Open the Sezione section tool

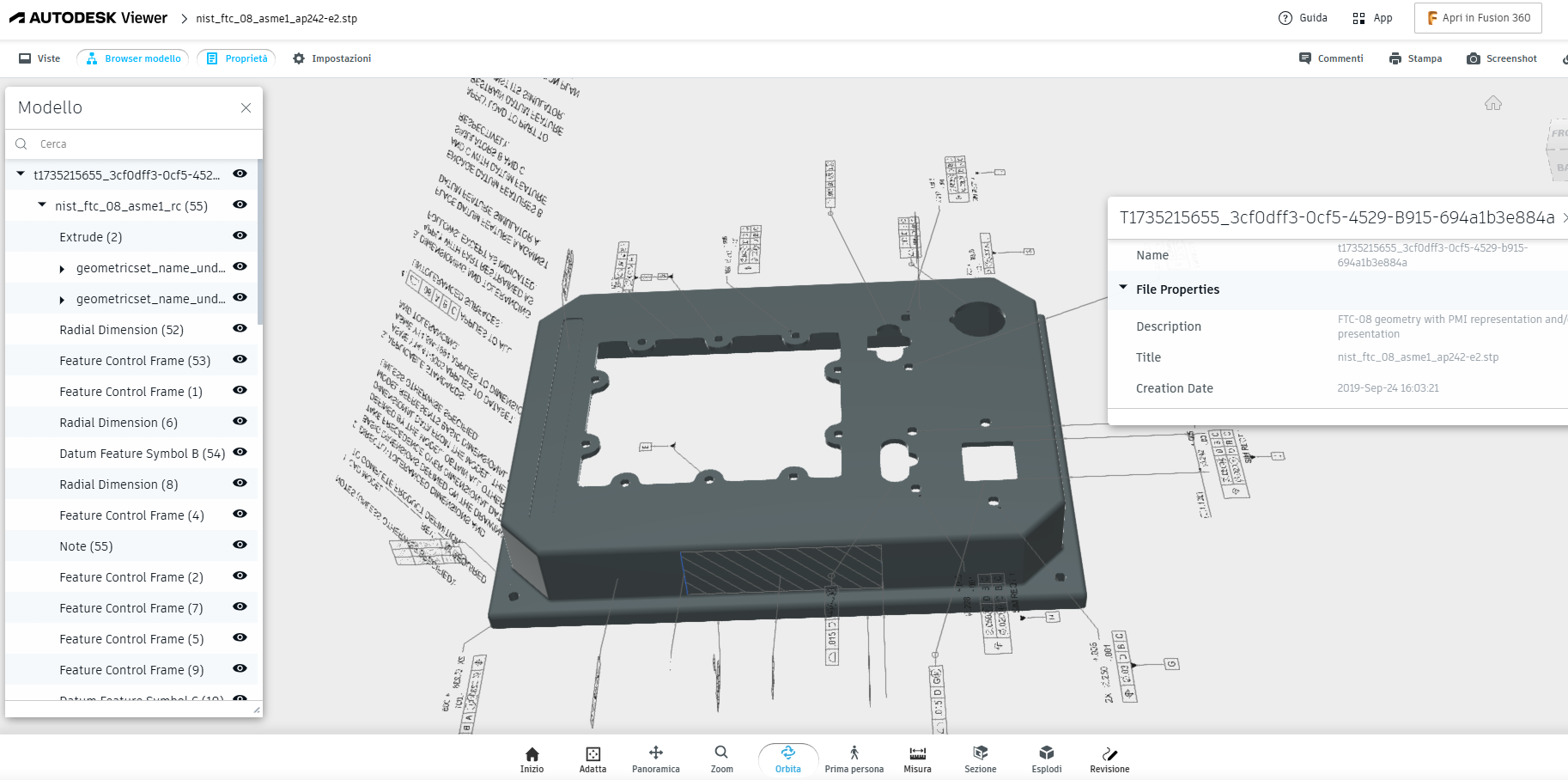click(x=981, y=759)
